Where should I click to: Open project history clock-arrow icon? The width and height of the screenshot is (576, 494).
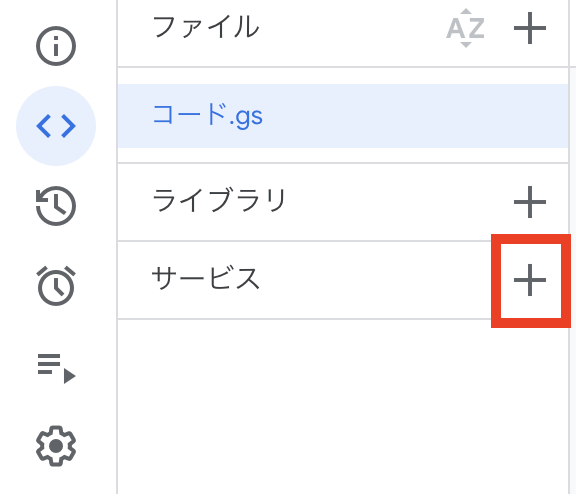[x=56, y=206]
